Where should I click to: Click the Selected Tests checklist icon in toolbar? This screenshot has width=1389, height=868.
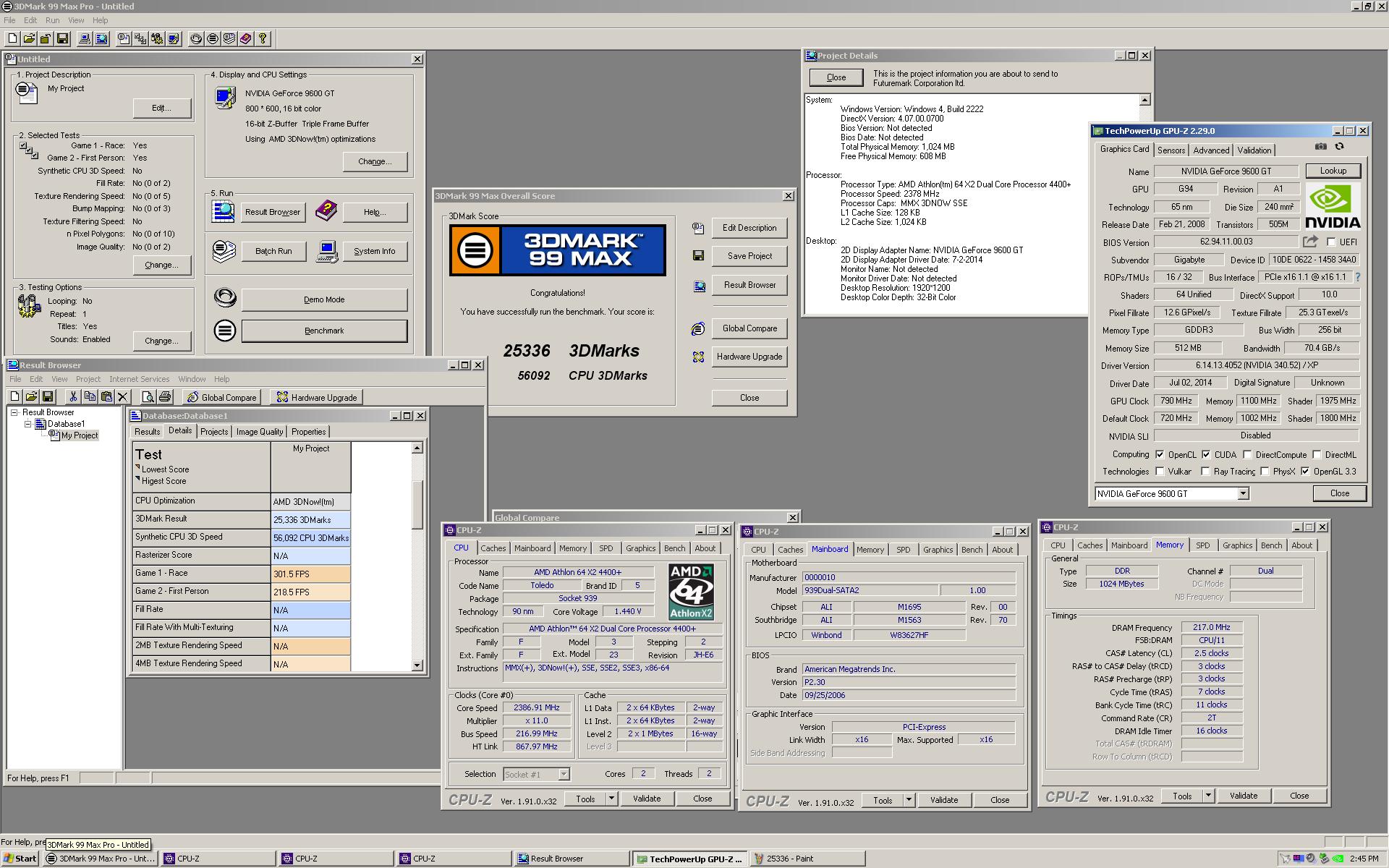(x=140, y=38)
